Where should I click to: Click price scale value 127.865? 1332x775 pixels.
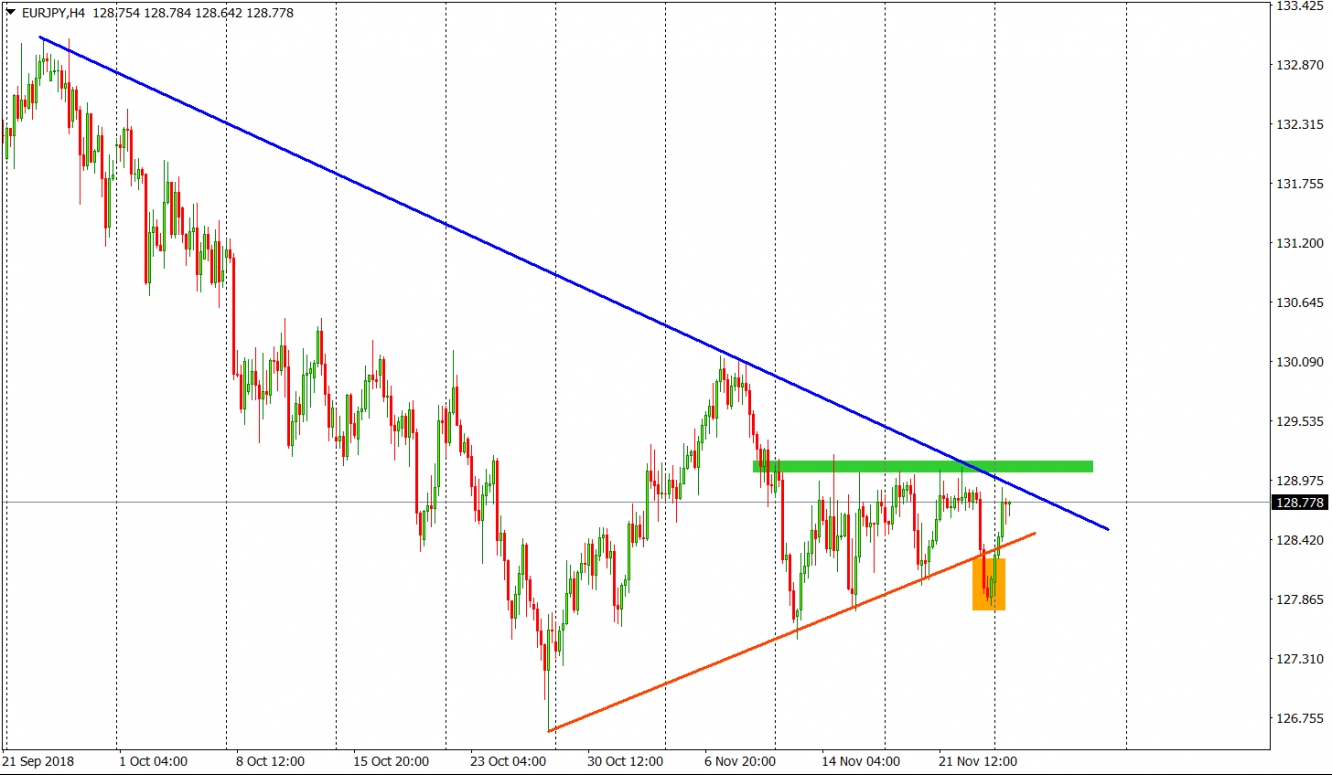click(1301, 599)
